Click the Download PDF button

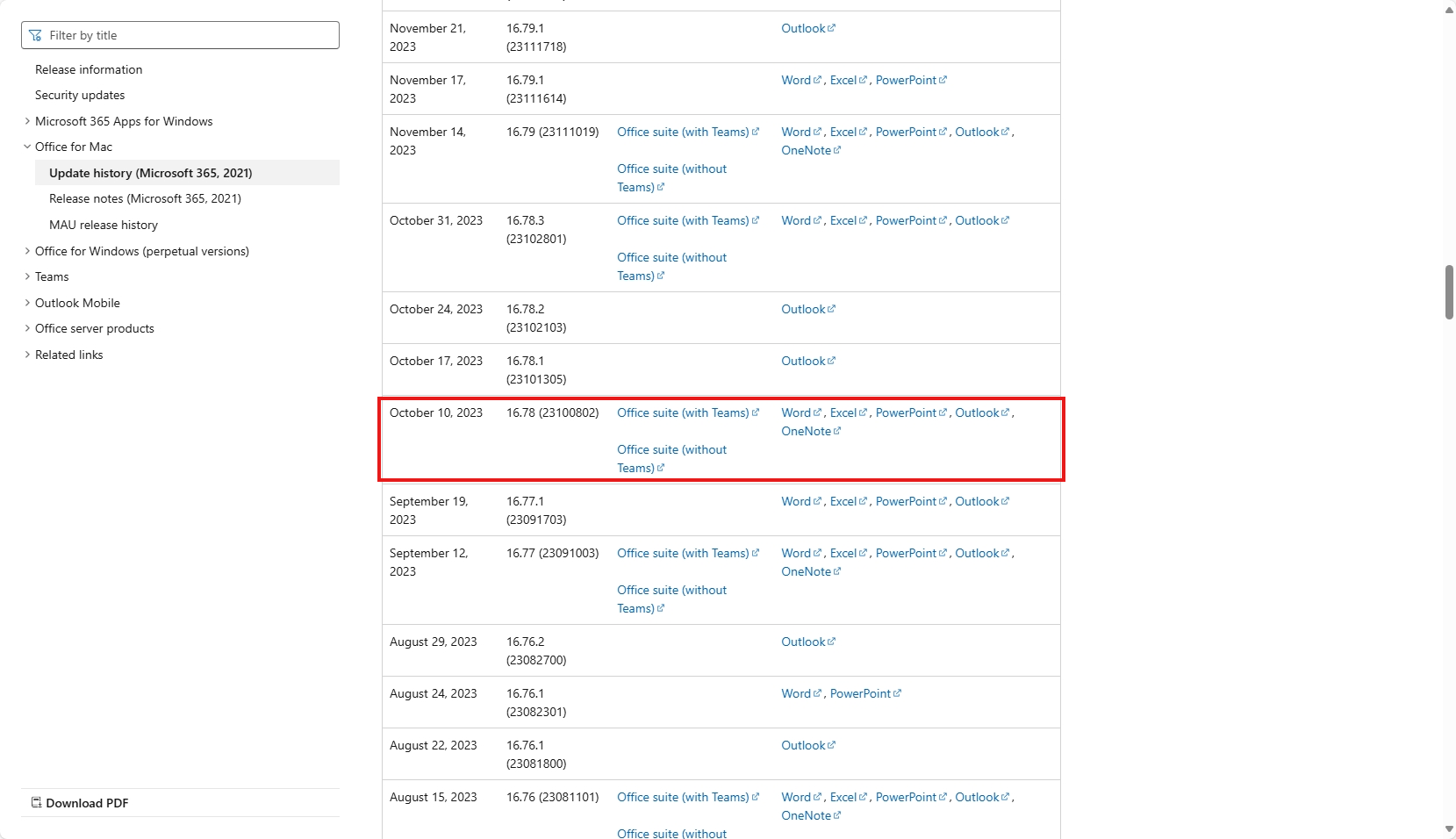point(80,803)
